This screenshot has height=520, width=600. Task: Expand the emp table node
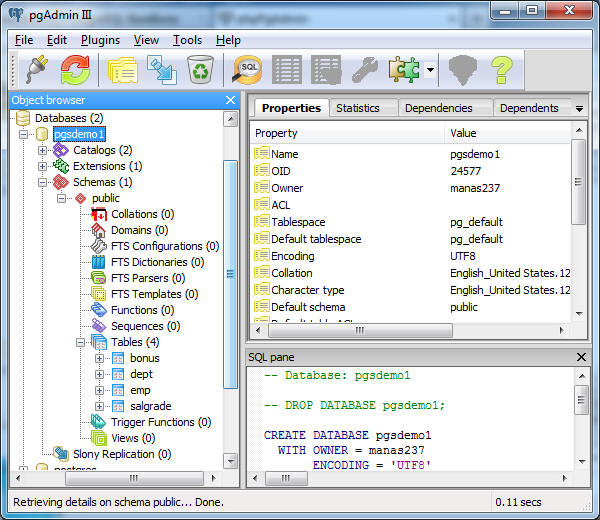point(99,390)
